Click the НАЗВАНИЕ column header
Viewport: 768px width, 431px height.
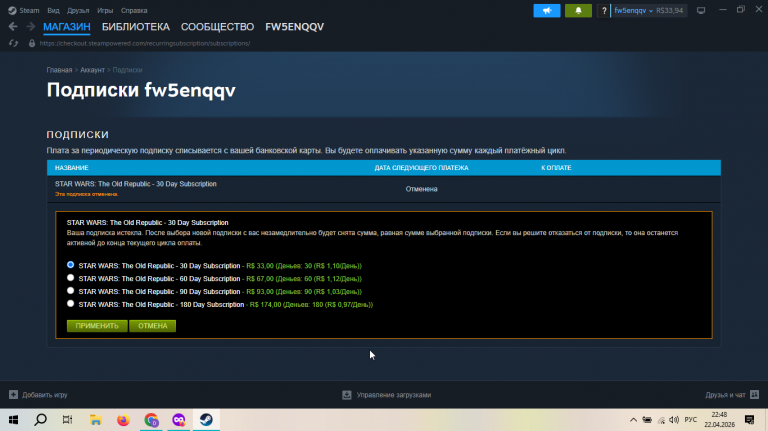[72, 168]
